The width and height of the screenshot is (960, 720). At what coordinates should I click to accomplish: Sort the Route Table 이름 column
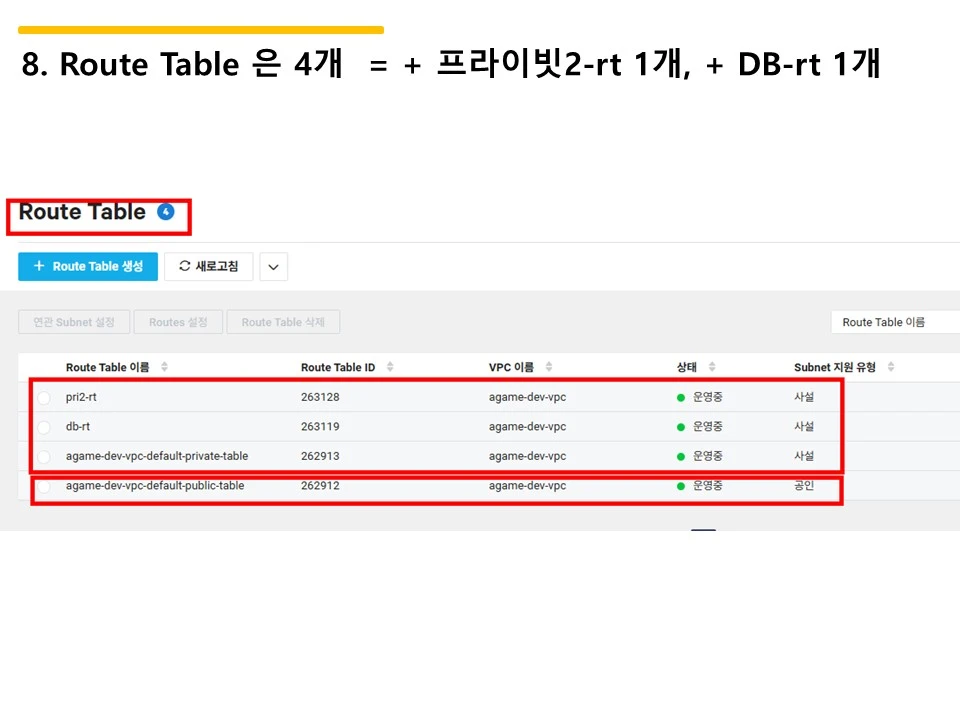165,366
